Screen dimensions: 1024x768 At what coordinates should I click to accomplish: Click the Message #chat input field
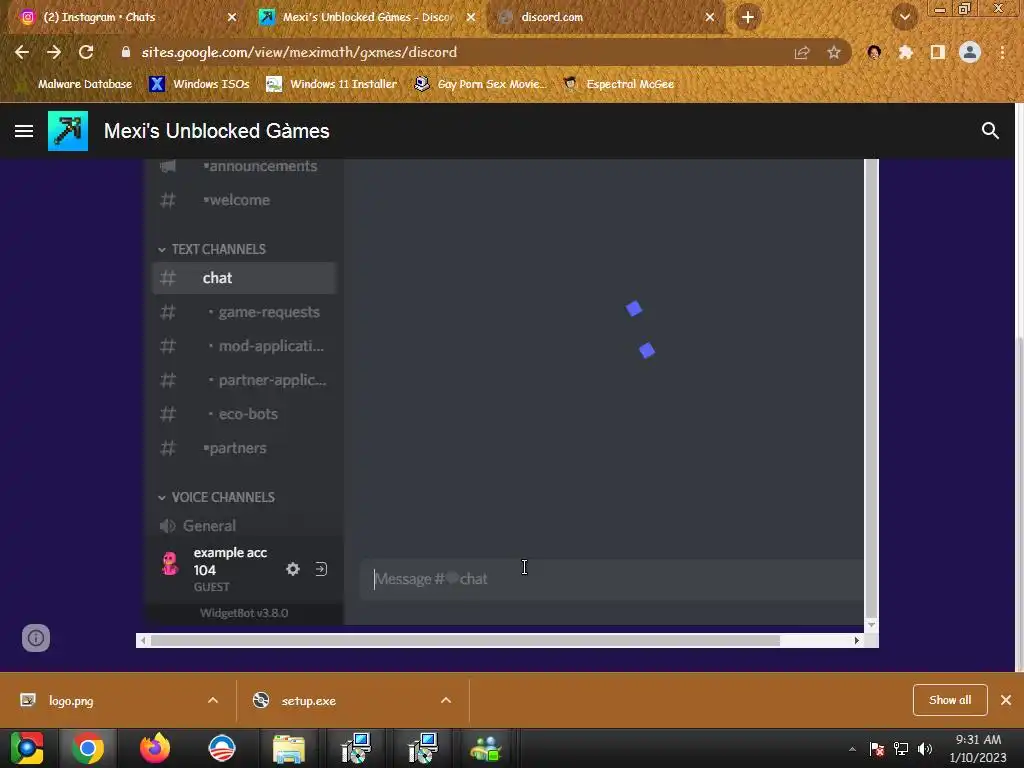click(611, 579)
